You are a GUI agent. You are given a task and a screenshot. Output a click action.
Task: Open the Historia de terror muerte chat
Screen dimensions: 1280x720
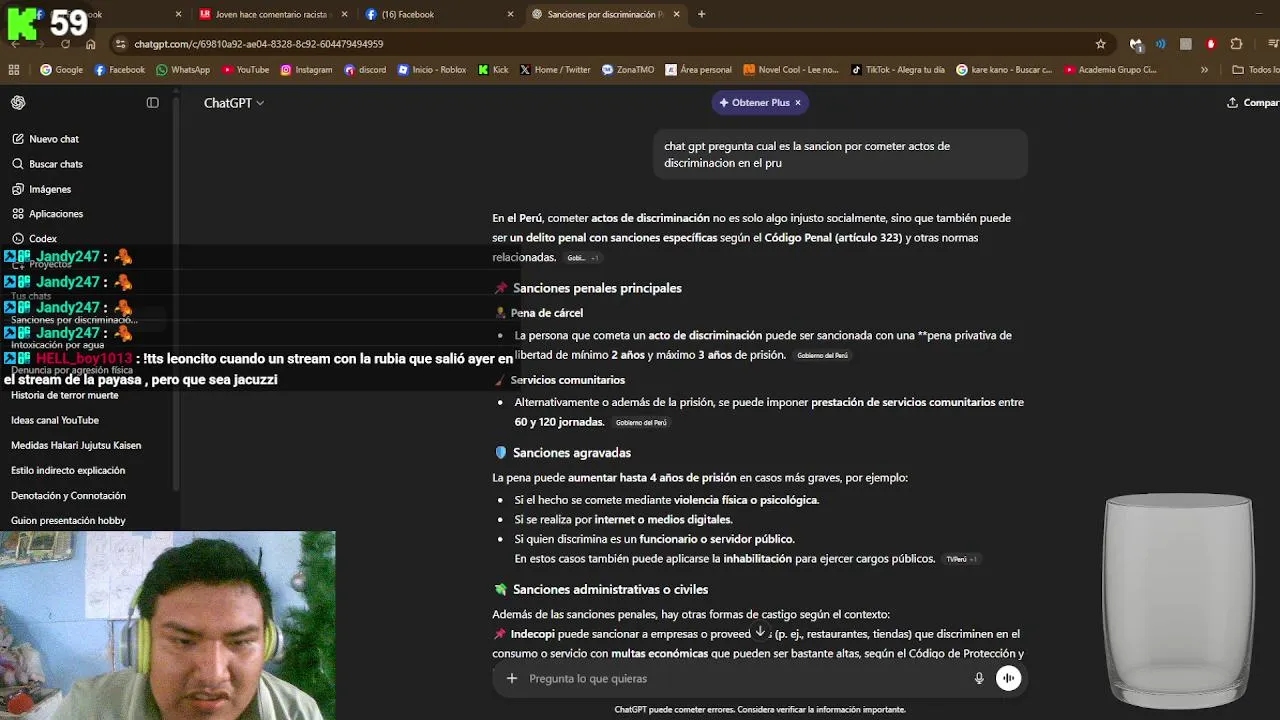[64, 395]
